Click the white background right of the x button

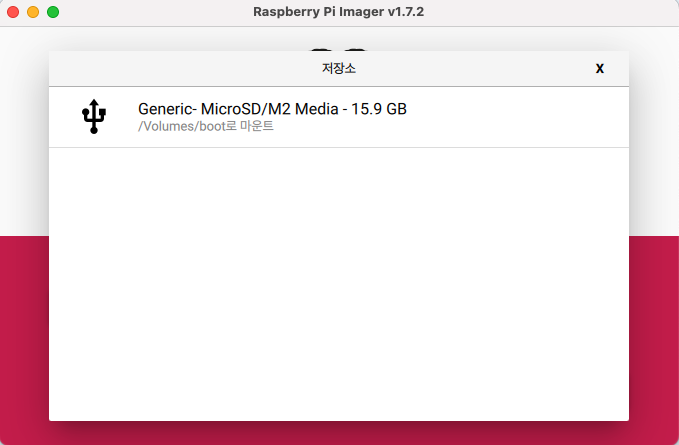click(654, 132)
